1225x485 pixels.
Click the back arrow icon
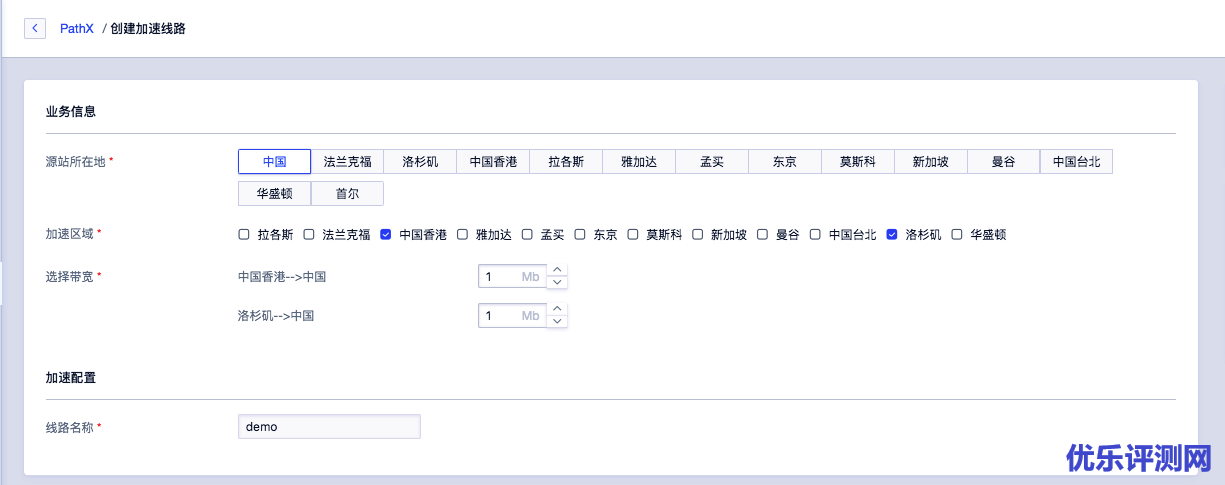pyautogui.click(x=36, y=29)
